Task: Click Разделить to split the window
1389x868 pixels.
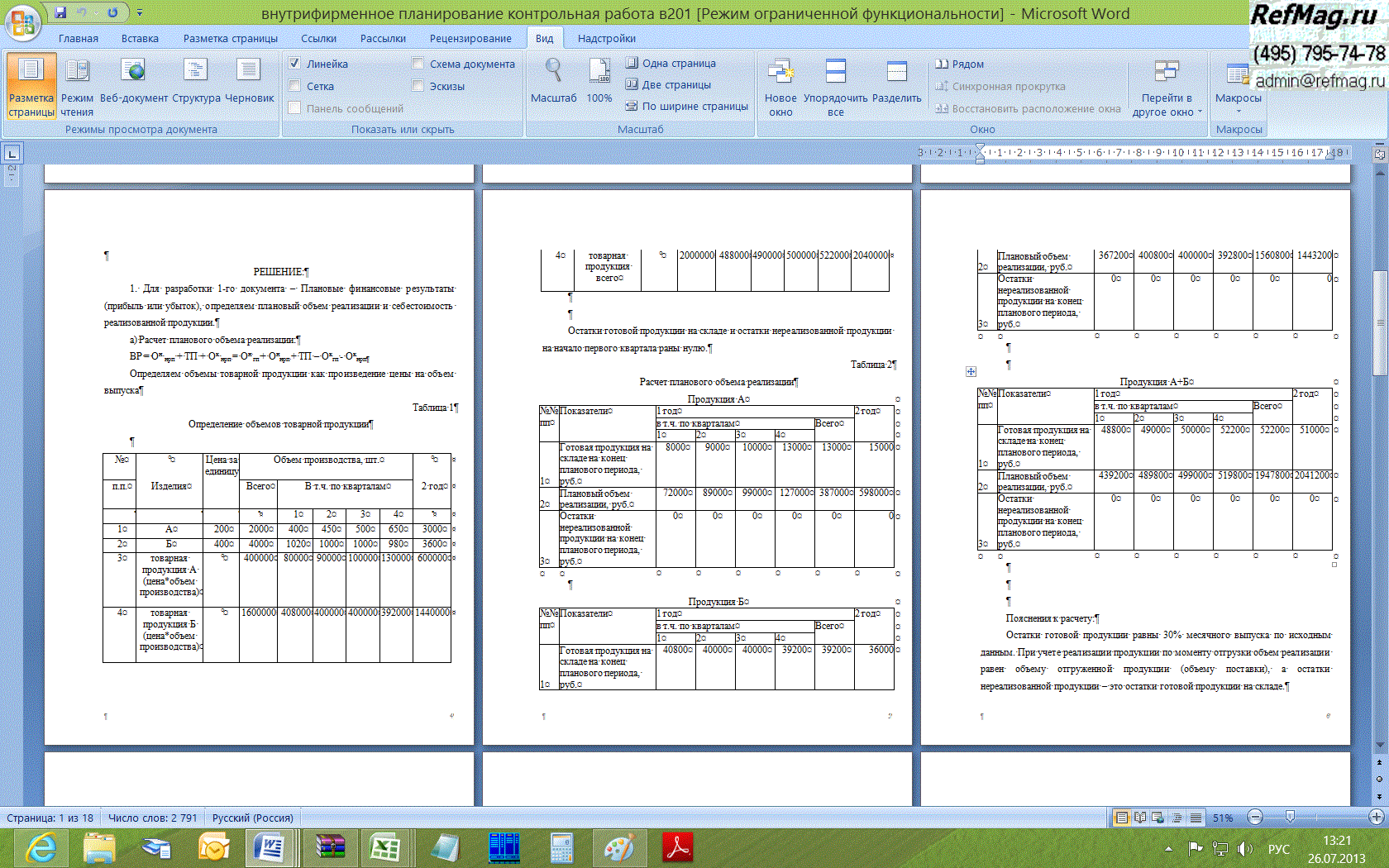Action: [896, 80]
